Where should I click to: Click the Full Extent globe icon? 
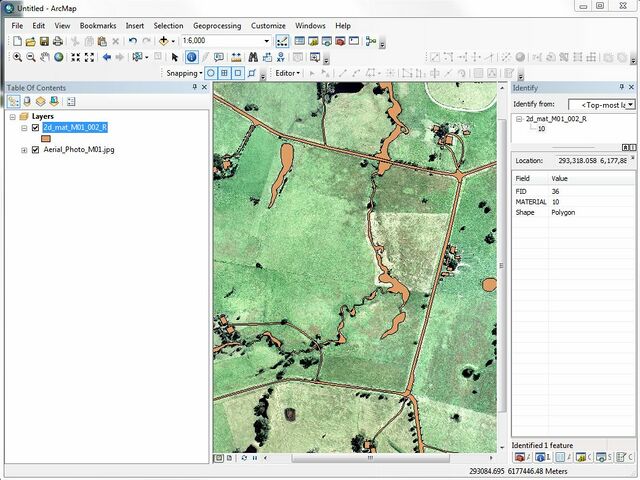[59, 57]
